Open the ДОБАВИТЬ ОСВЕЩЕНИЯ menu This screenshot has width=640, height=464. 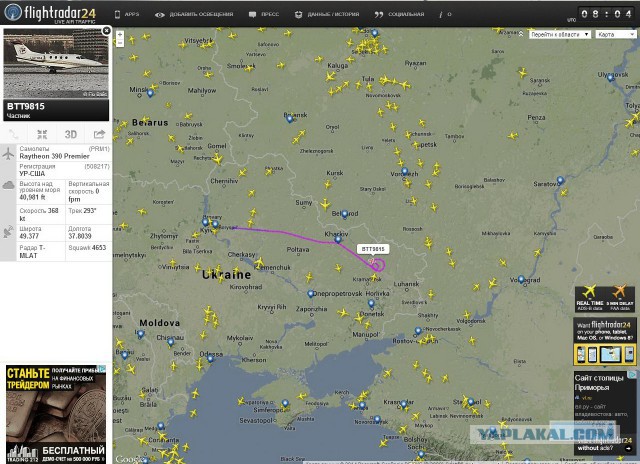[194, 14]
